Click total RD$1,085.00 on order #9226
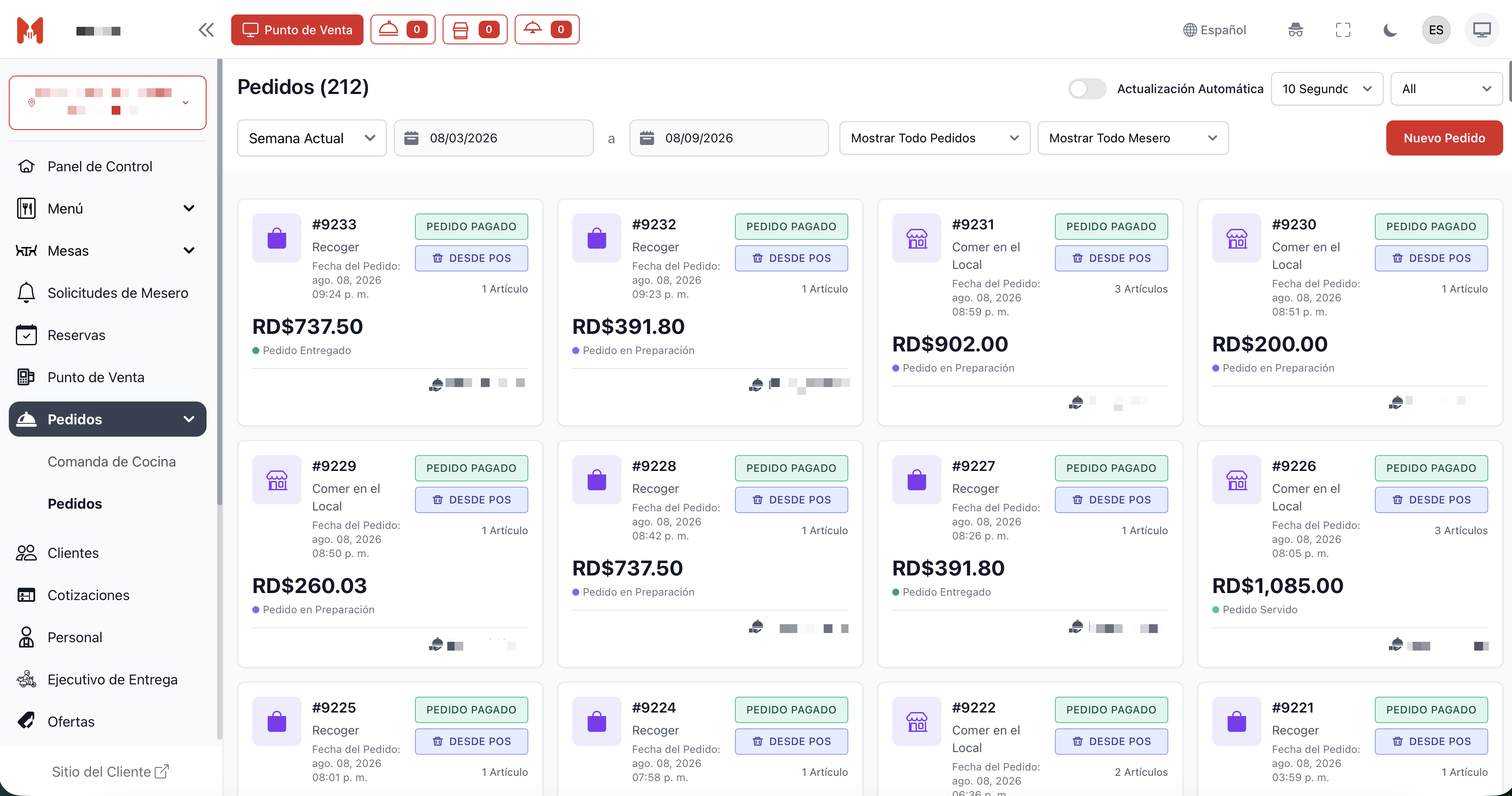 (1278, 586)
